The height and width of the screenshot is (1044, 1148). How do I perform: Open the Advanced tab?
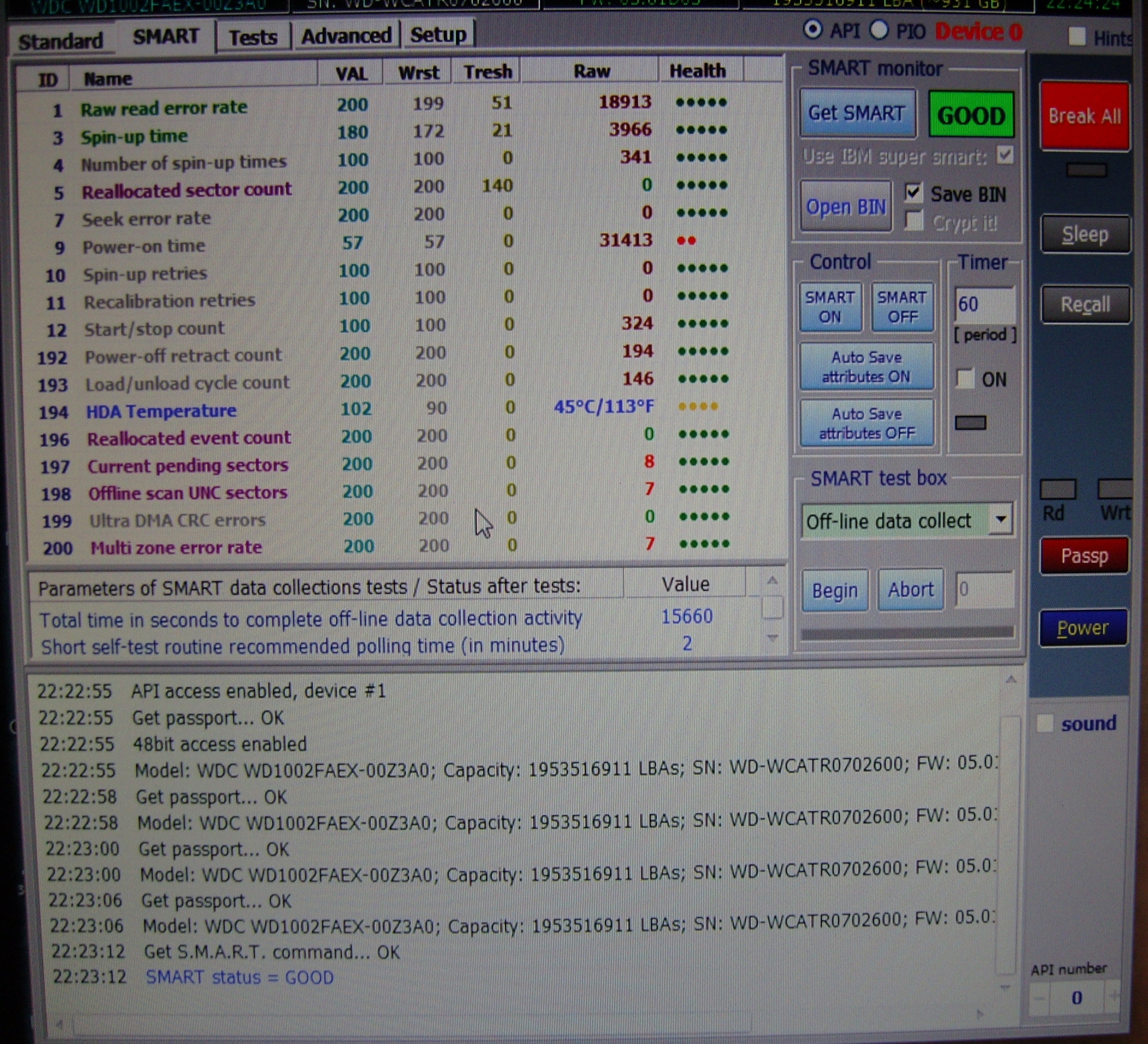tap(346, 36)
